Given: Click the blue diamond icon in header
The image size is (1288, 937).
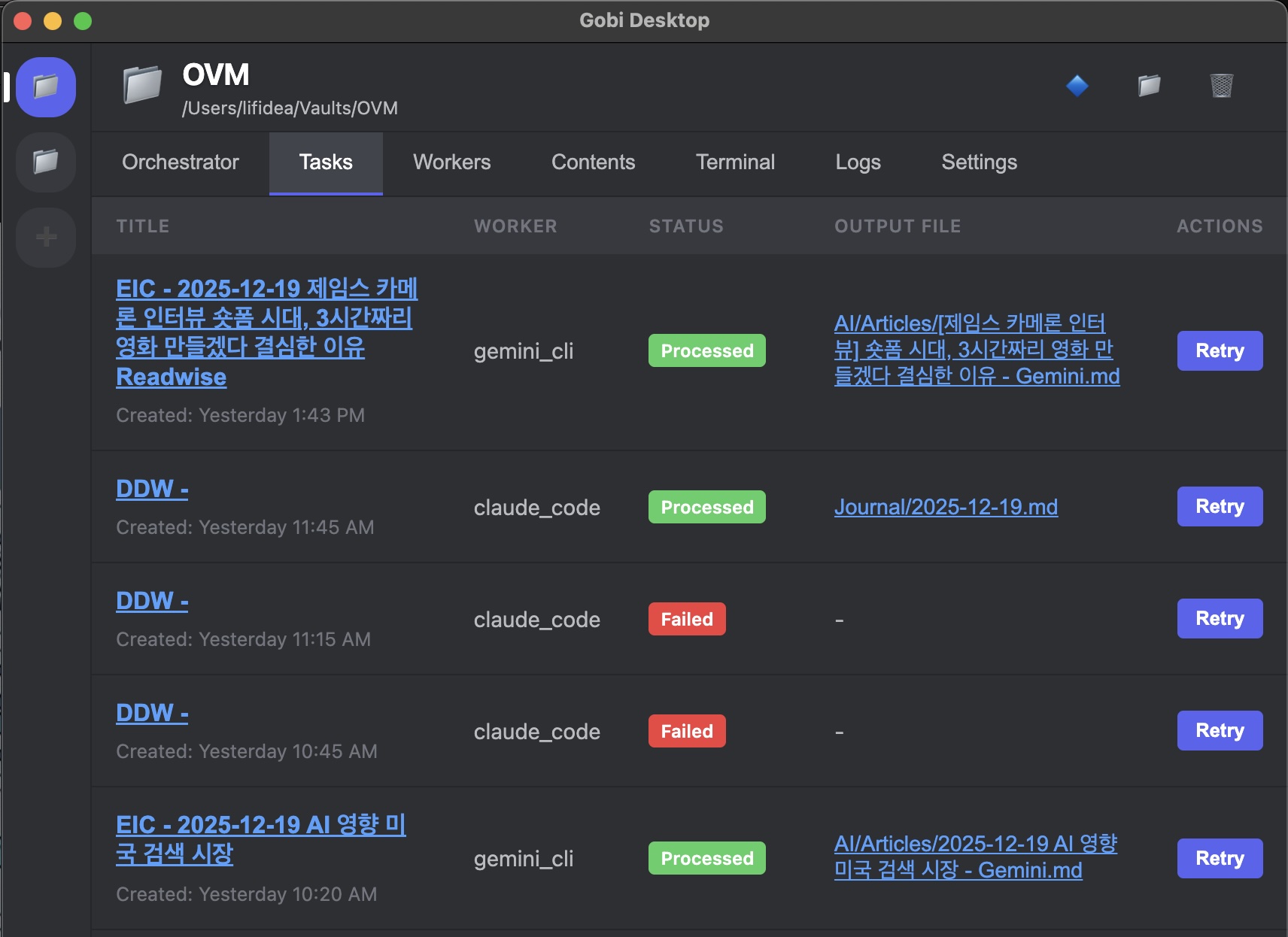Looking at the screenshot, I should click(x=1077, y=86).
